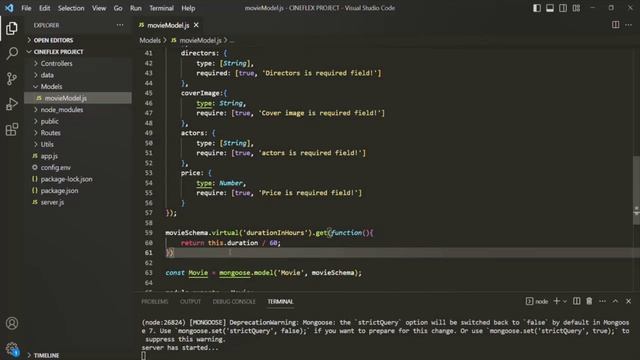Create a new terminal with plus icon
The height and width of the screenshot is (360, 640).
pos(556,301)
